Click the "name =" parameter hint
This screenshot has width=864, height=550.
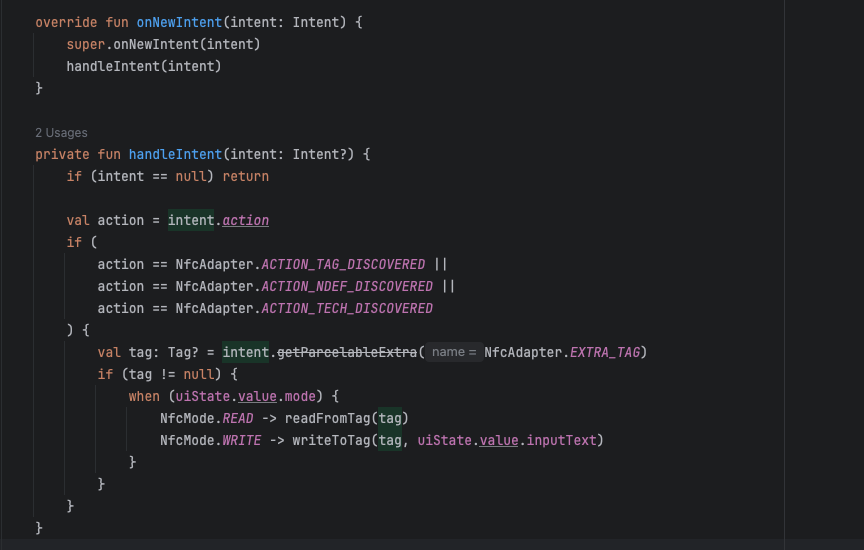[x=453, y=352]
